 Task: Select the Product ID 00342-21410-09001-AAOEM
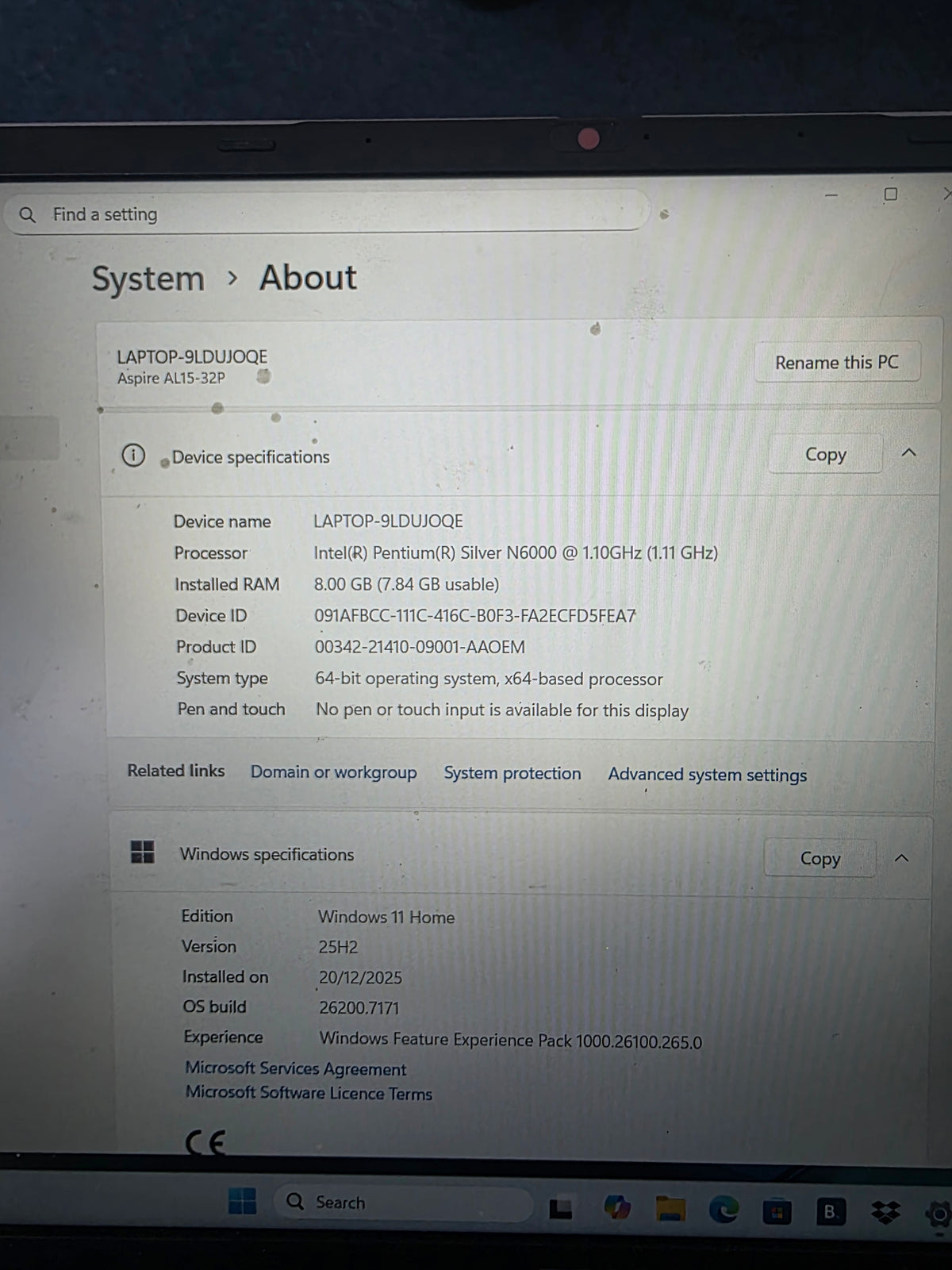pyautogui.click(x=420, y=647)
